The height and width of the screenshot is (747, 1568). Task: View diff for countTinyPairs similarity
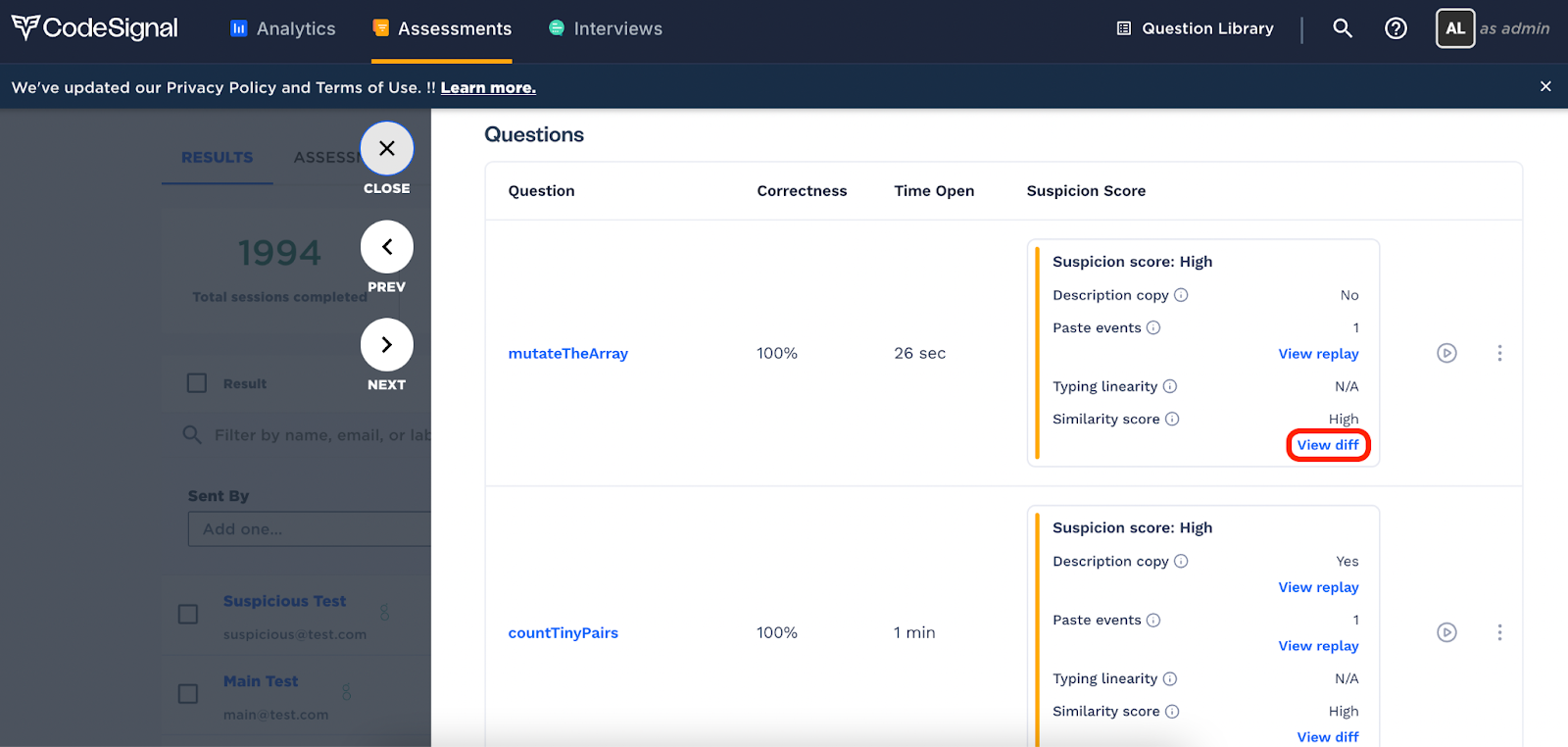[x=1328, y=736]
